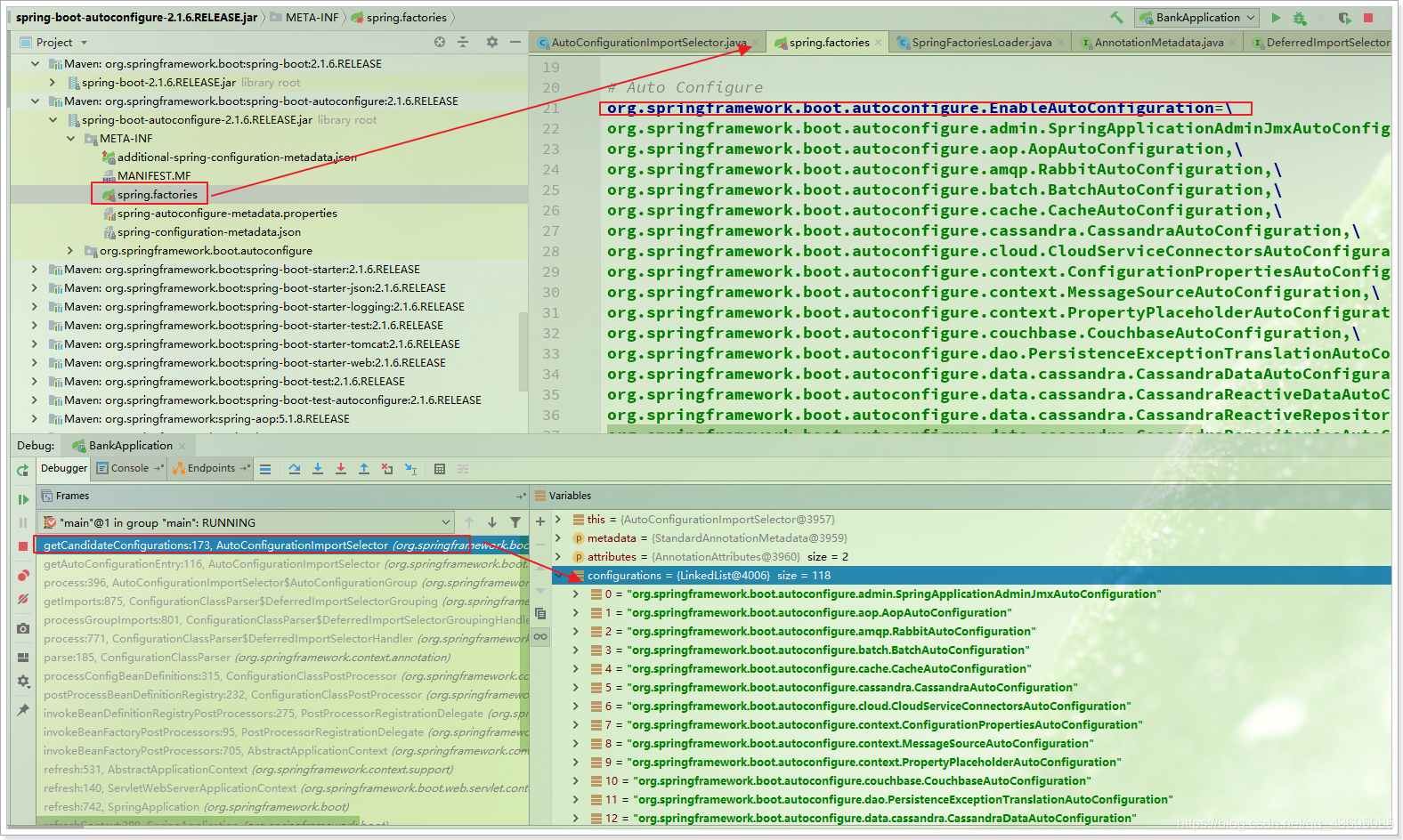
Task: Click New Watch plus icon in Variables
Action: (x=540, y=521)
